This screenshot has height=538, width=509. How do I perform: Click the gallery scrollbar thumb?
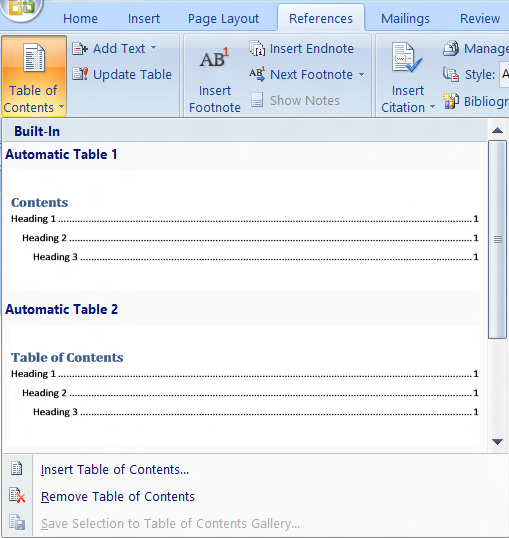click(497, 239)
